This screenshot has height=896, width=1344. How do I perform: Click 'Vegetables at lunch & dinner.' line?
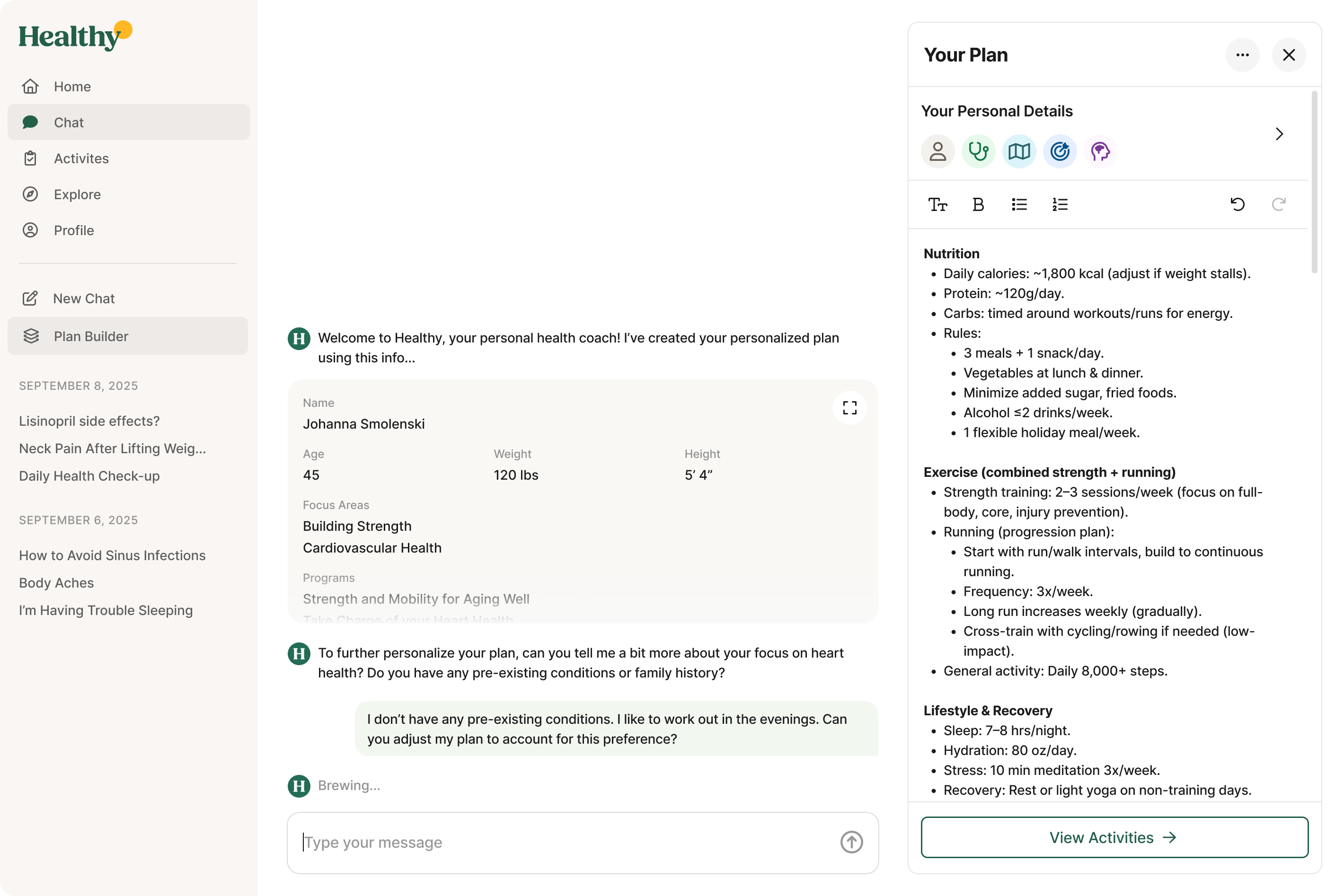click(1053, 373)
